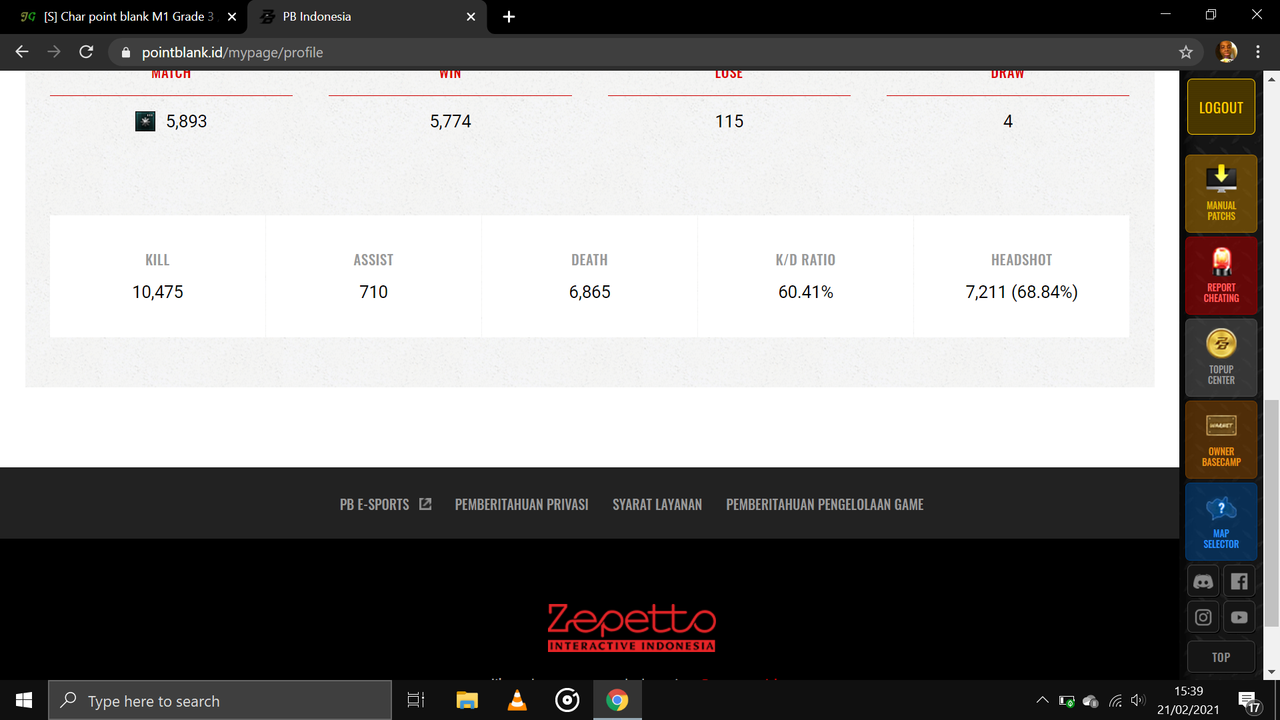Viewport: 1280px width, 720px height.
Task: Select the draw count 4
Action: (1008, 121)
